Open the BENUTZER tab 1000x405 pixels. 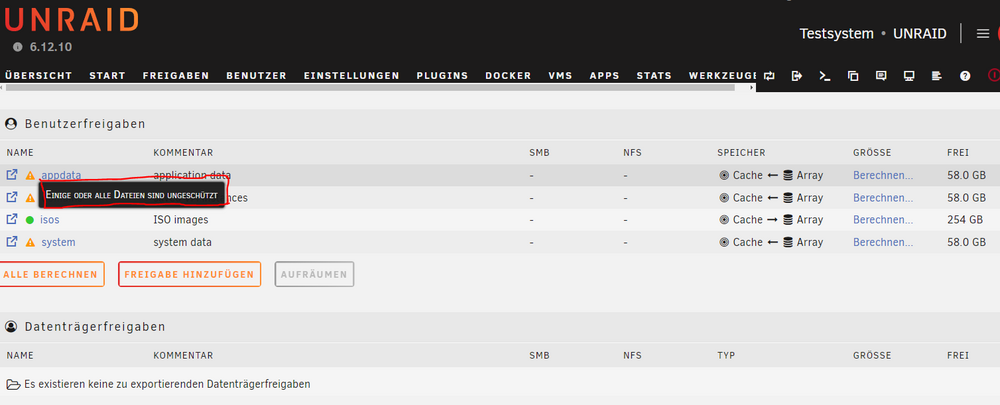pos(256,75)
